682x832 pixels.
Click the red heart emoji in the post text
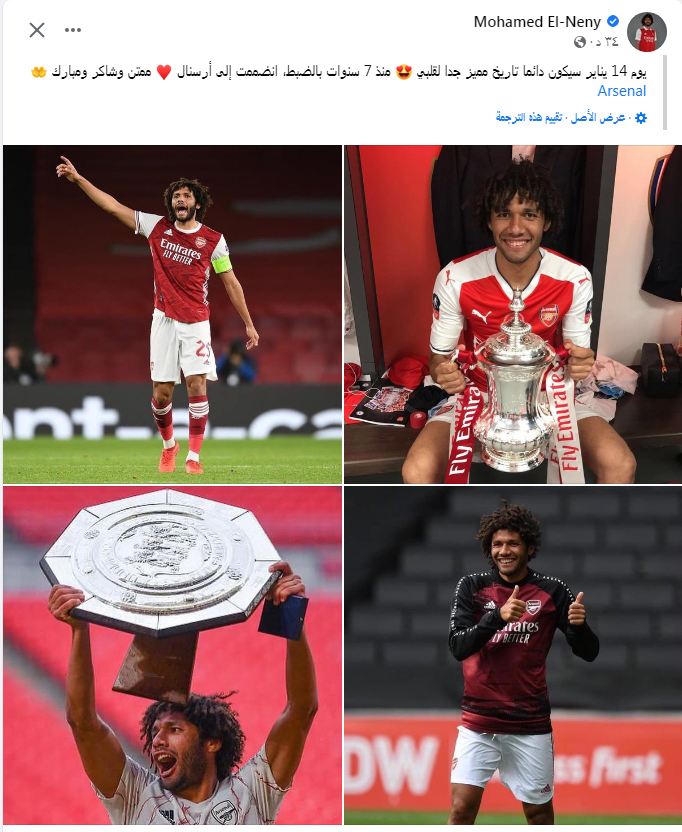pos(164,72)
